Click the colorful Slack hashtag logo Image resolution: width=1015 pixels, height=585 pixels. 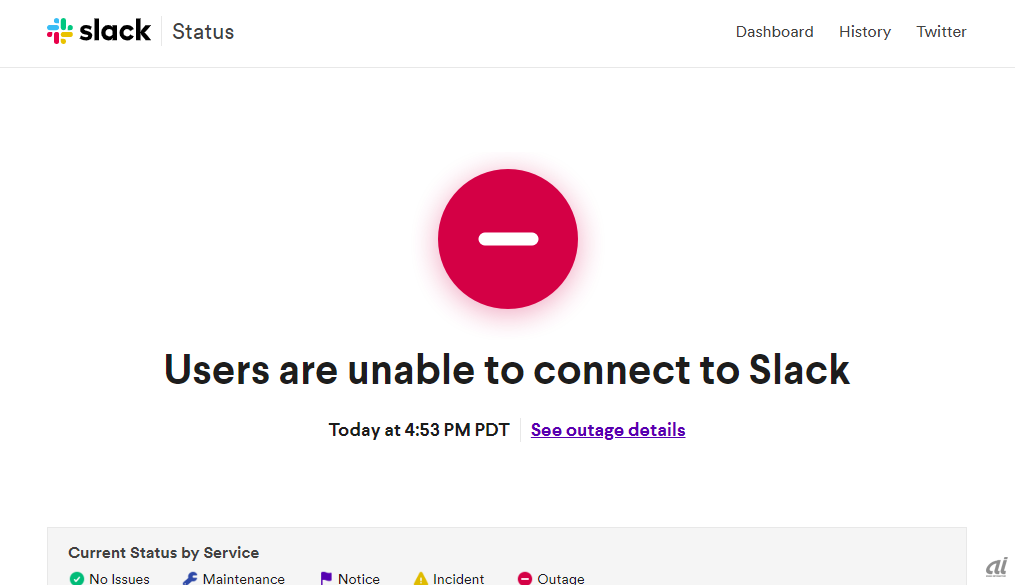pyautogui.click(x=60, y=31)
